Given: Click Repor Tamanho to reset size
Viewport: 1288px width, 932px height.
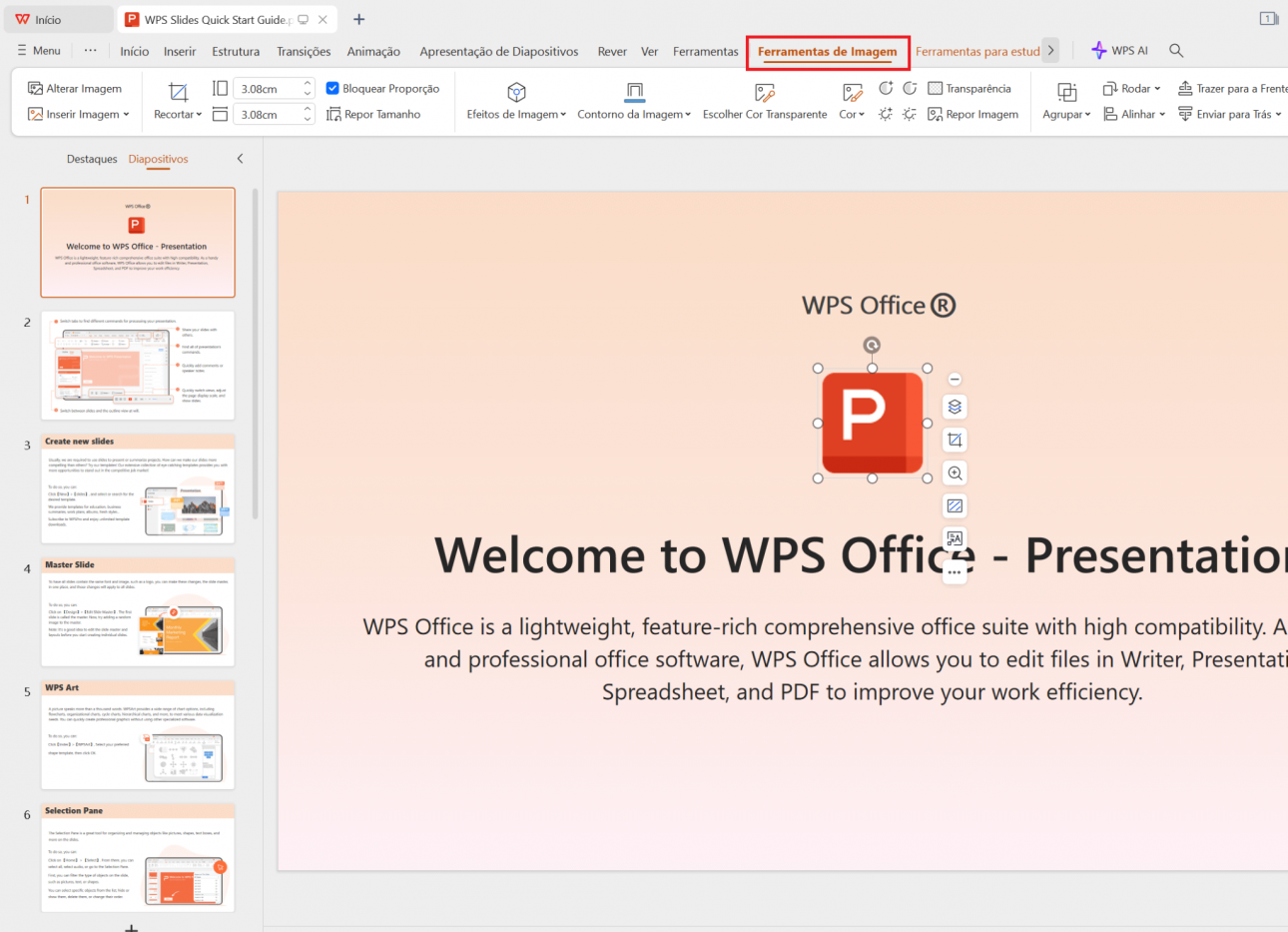Looking at the screenshot, I should tap(373, 114).
